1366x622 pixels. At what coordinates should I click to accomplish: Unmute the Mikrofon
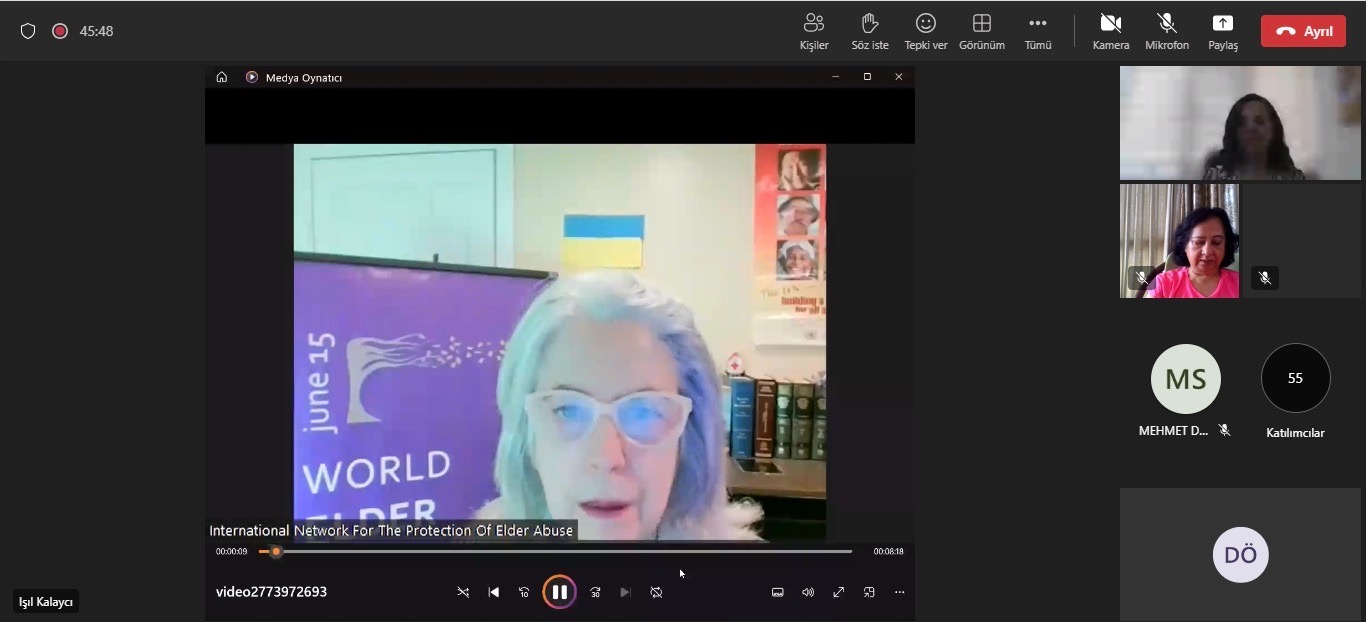pos(1166,31)
